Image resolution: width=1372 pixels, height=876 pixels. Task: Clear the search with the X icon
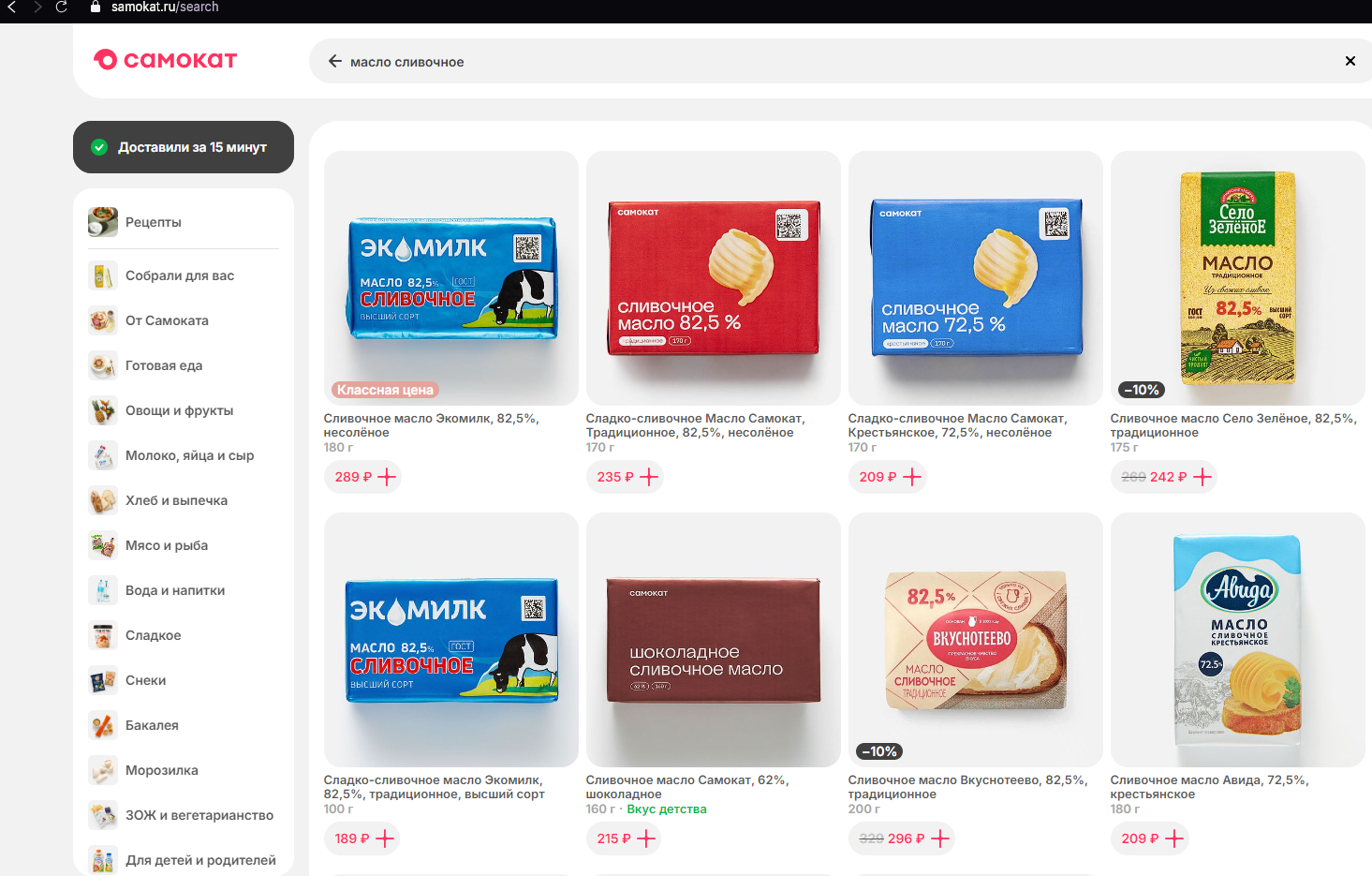1350,61
